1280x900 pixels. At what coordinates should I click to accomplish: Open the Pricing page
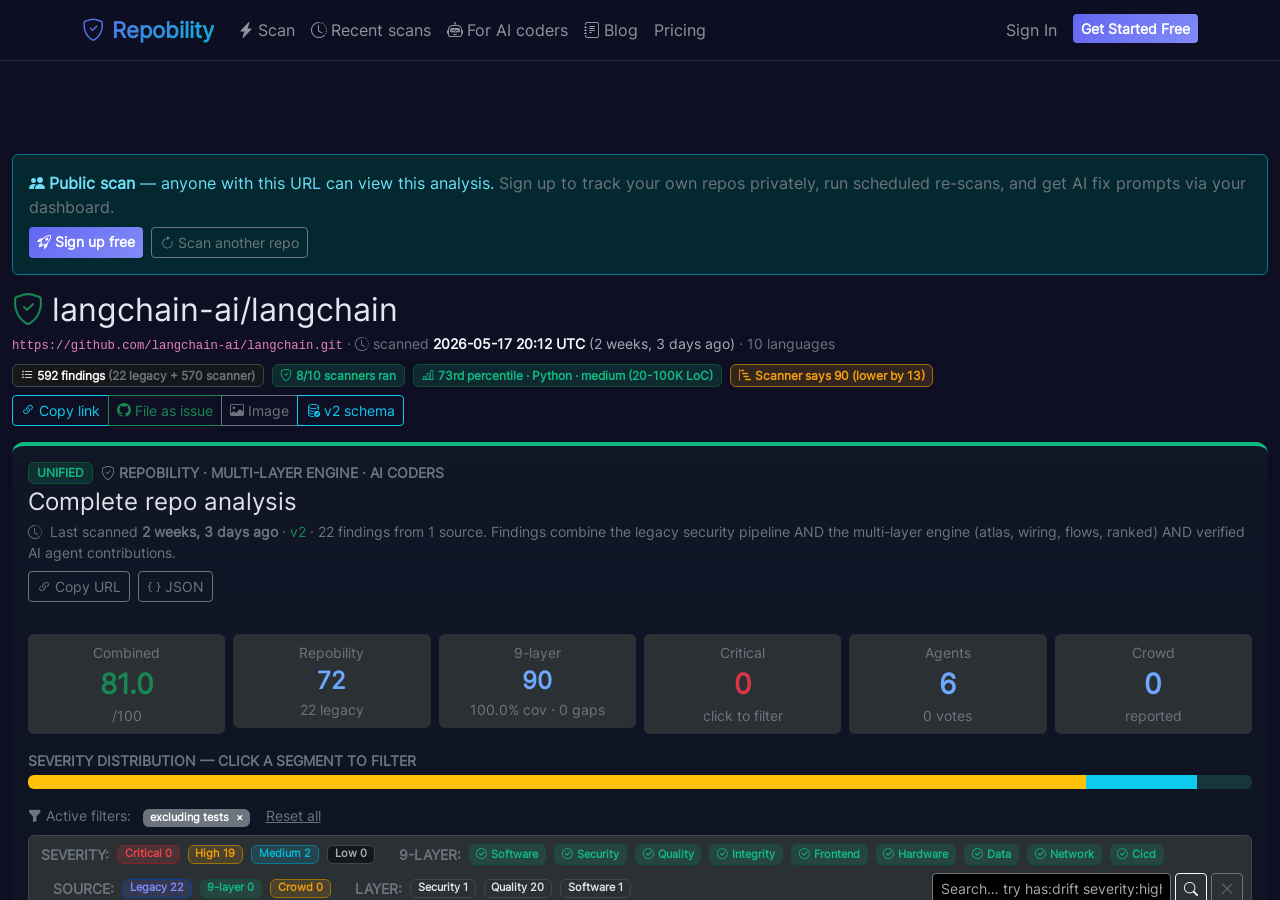pyautogui.click(x=680, y=30)
